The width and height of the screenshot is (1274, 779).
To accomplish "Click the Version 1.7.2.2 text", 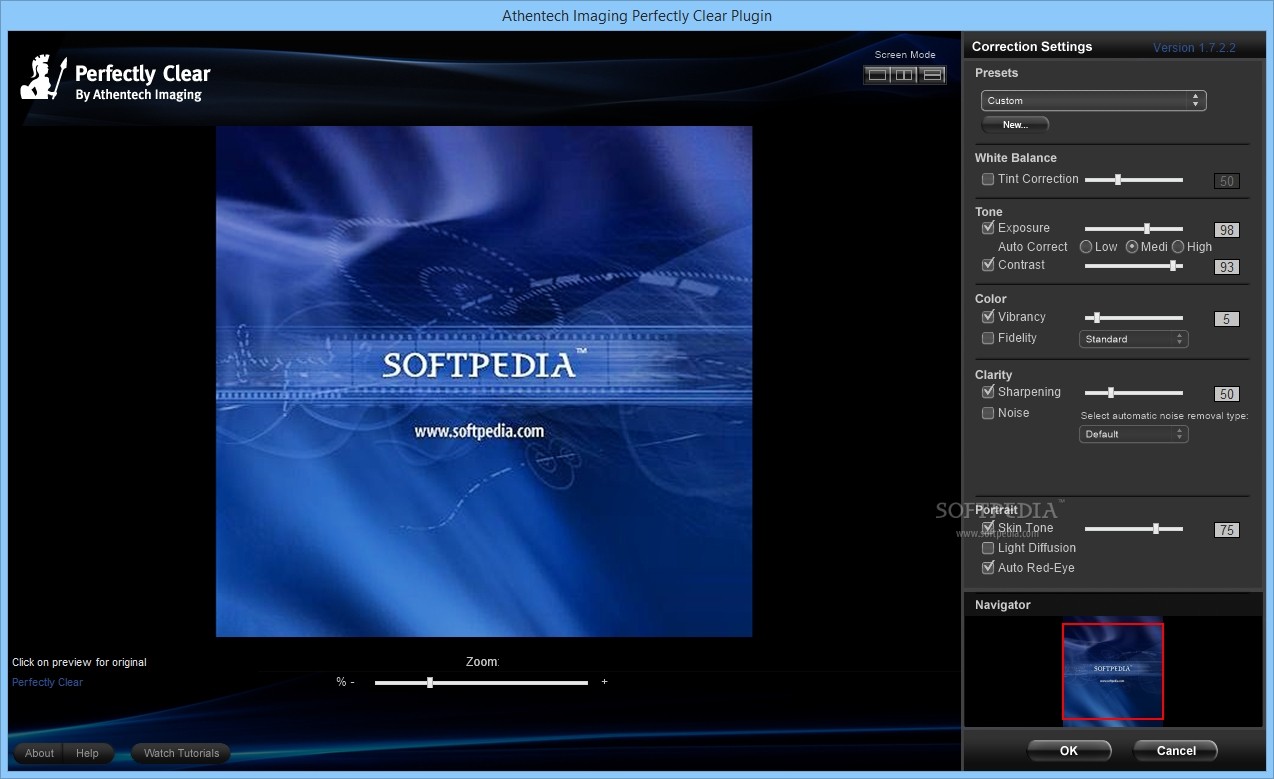I will pos(1194,47).
